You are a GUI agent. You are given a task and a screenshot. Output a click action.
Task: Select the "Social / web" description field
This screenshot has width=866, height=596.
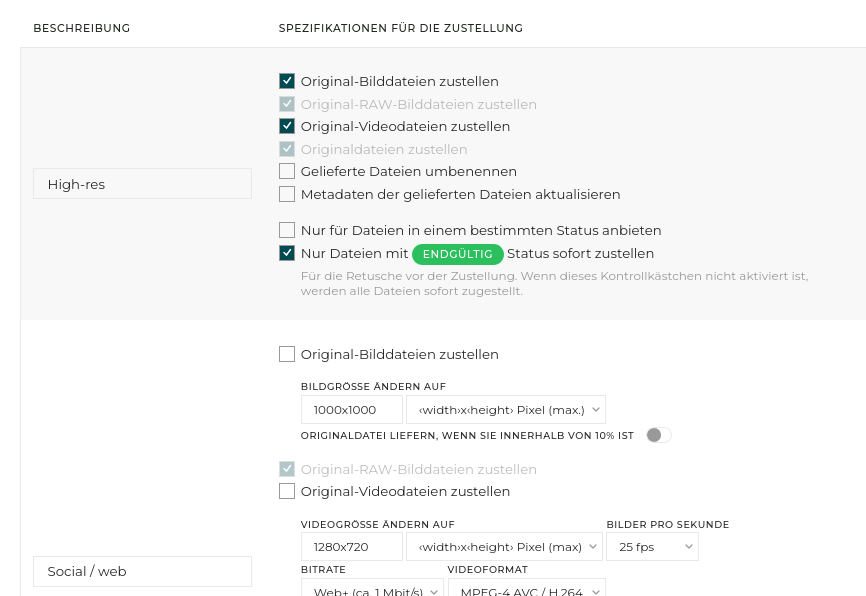[142, 571]
